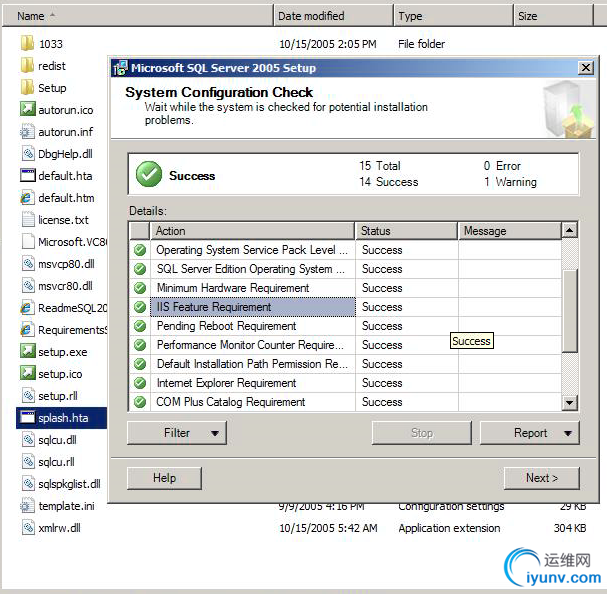Click the disabled Stop button
The width and height of the screenshot is (607, 594).
[422, 433]
